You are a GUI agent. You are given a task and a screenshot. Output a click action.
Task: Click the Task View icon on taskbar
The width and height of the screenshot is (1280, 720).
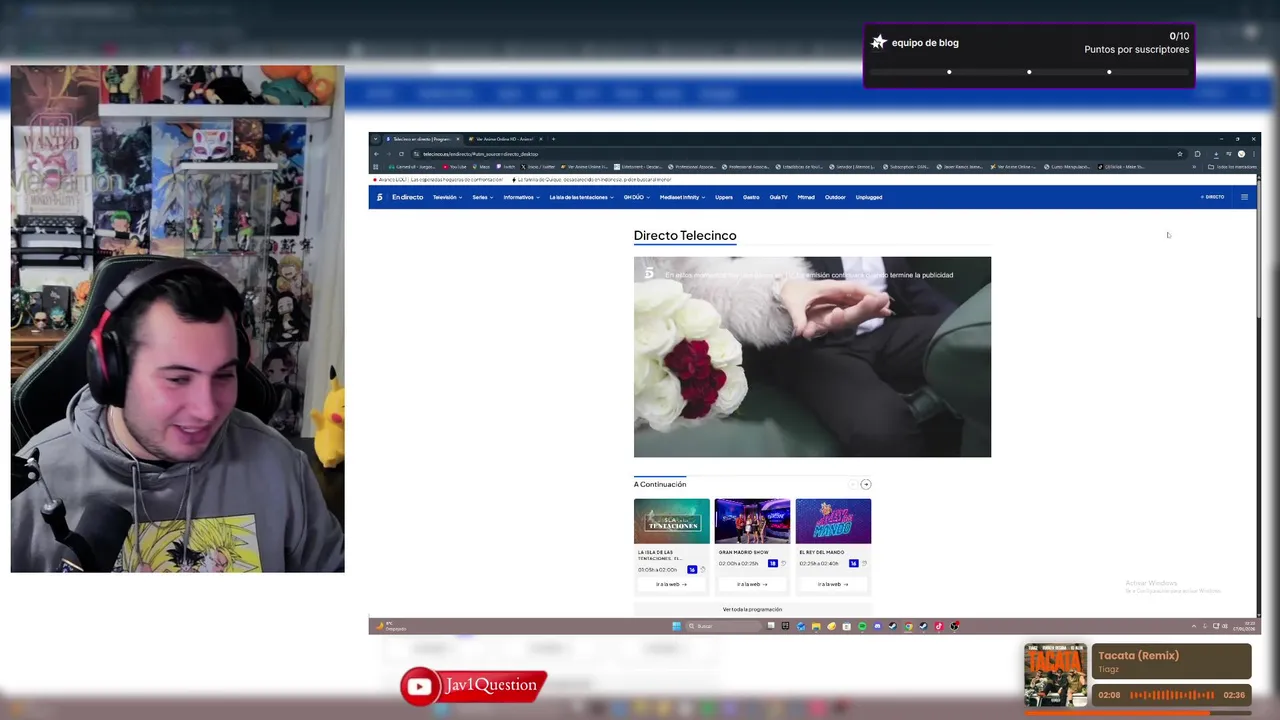[x=770, y=626]
